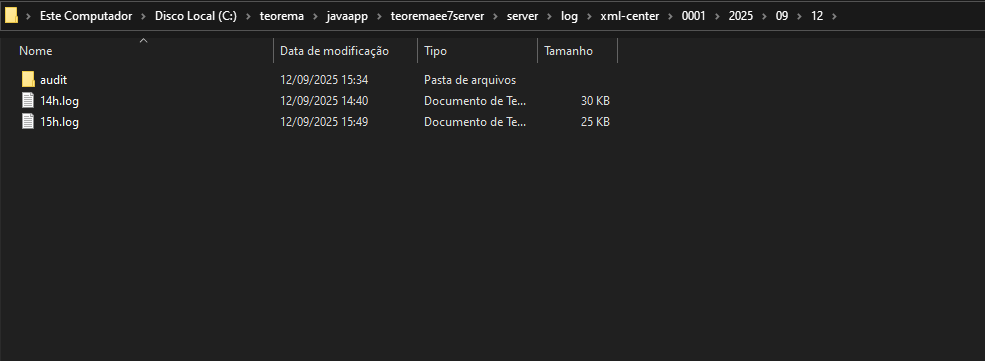
Task: Expand the chevron after 12
Action: (834, 16)
